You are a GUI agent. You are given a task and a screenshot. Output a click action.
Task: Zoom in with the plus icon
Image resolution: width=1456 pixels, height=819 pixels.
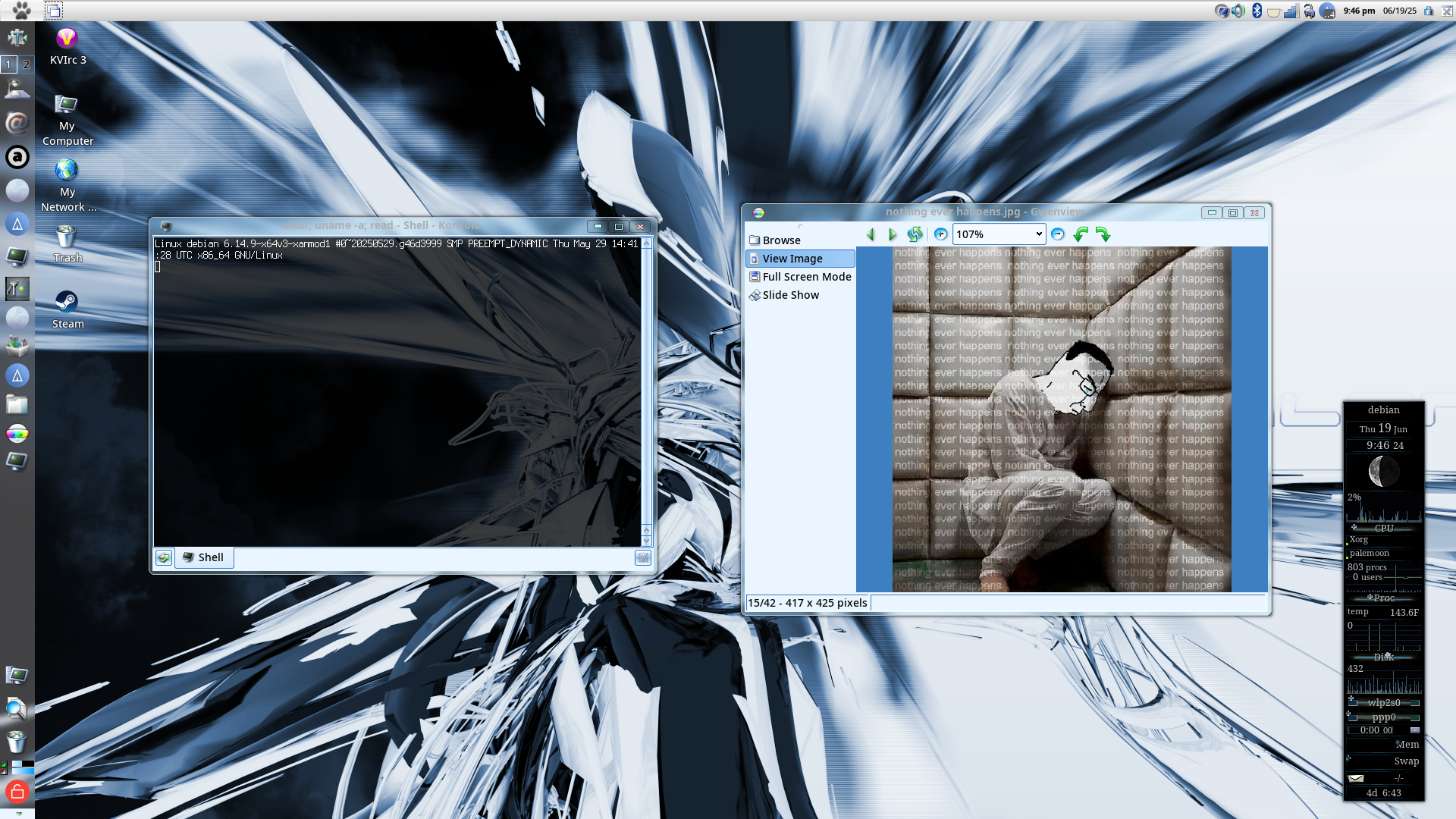[940, 234]
